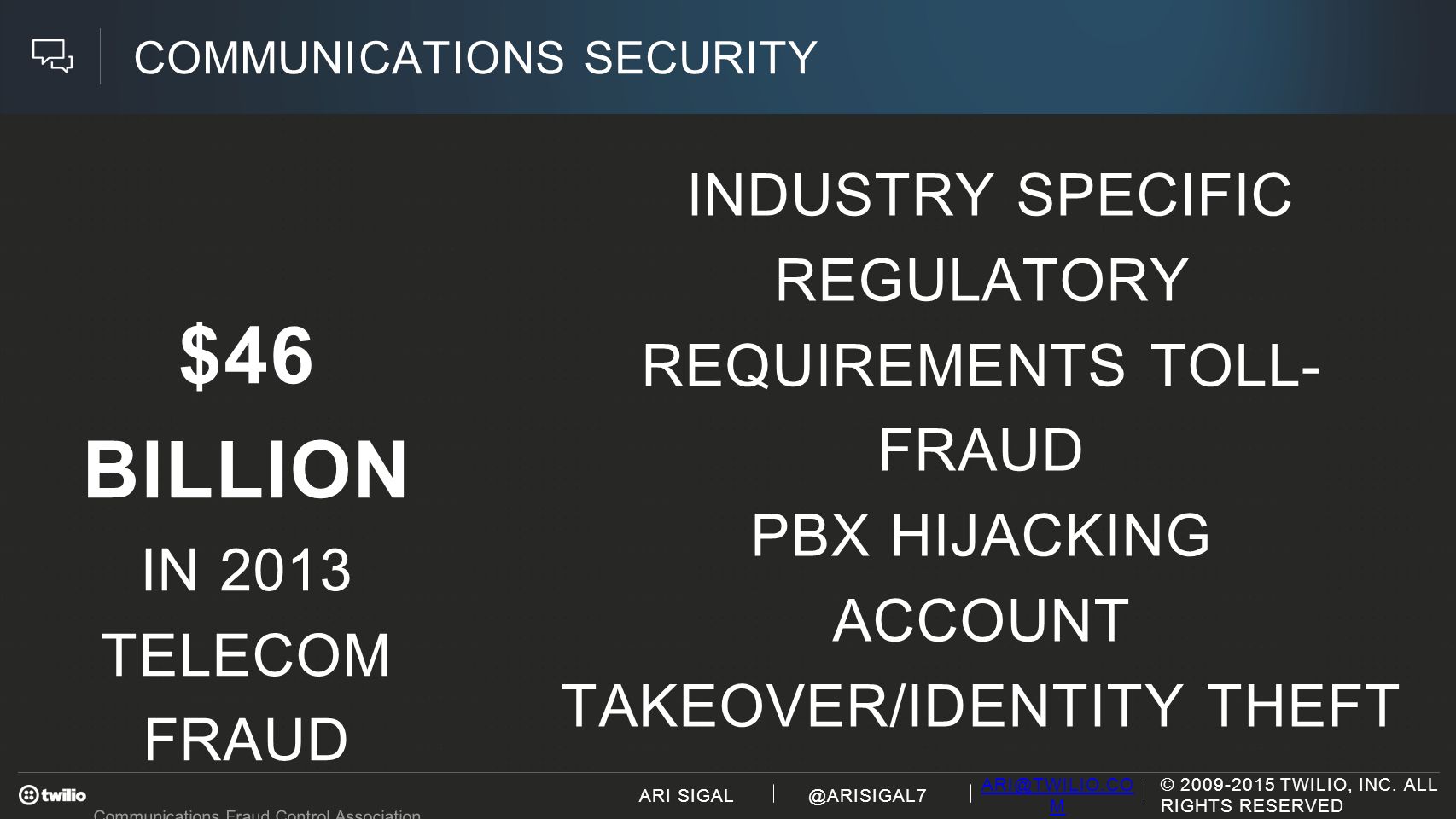Viewport: 1456px width, 819px height.
Task: Click the Twilio logo in footer
Action: [53, 795]
